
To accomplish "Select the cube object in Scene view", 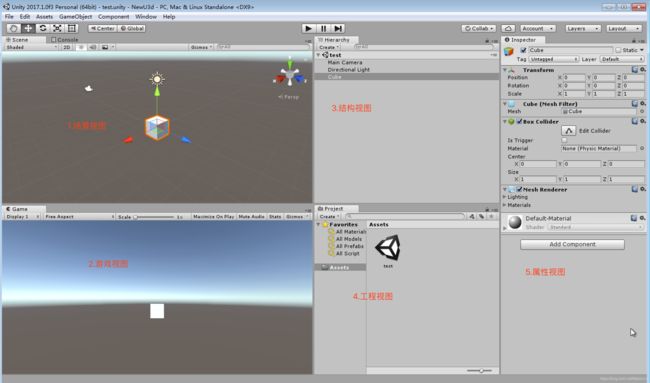I will 157,127.
